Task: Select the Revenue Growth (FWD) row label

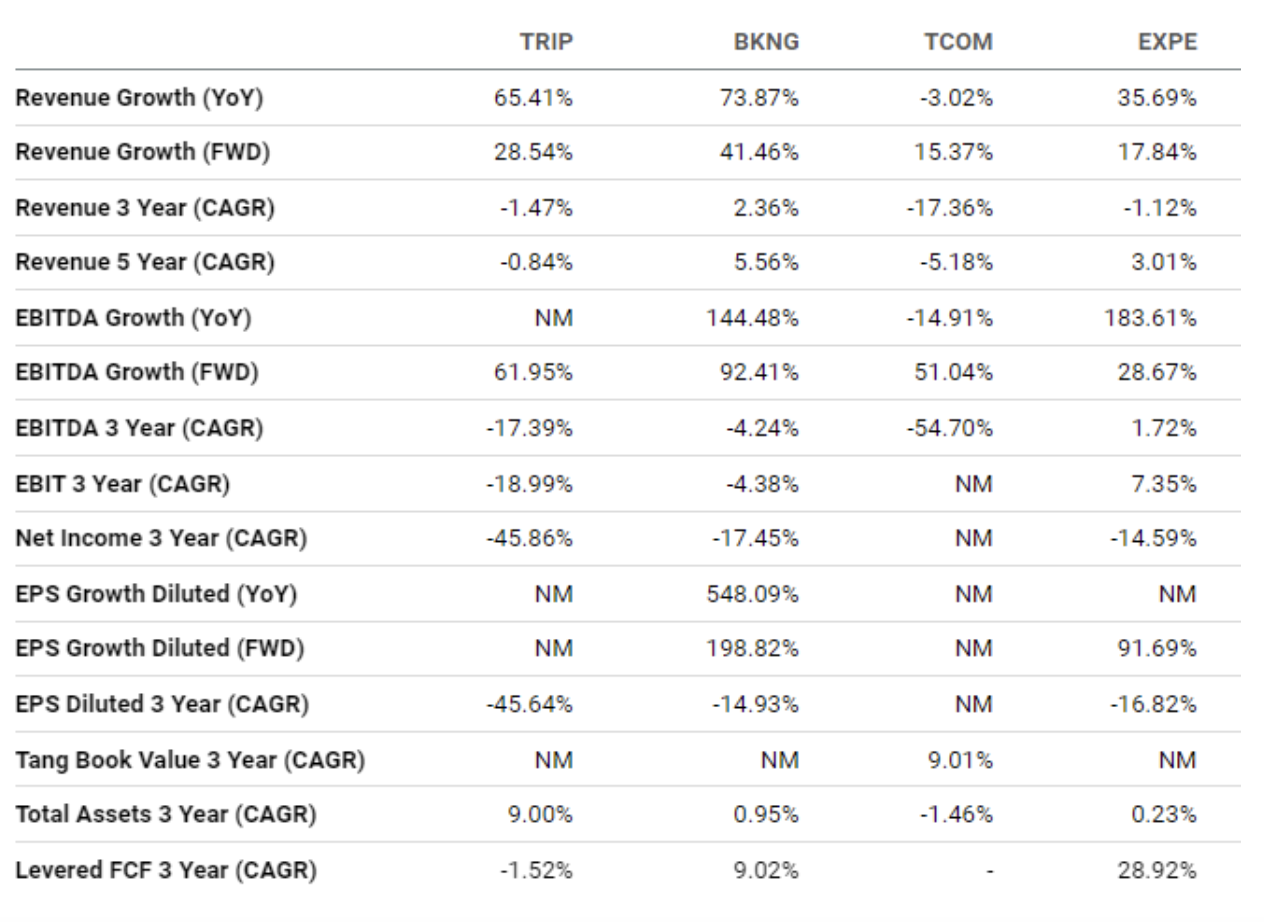Action: tap(142, 152)
